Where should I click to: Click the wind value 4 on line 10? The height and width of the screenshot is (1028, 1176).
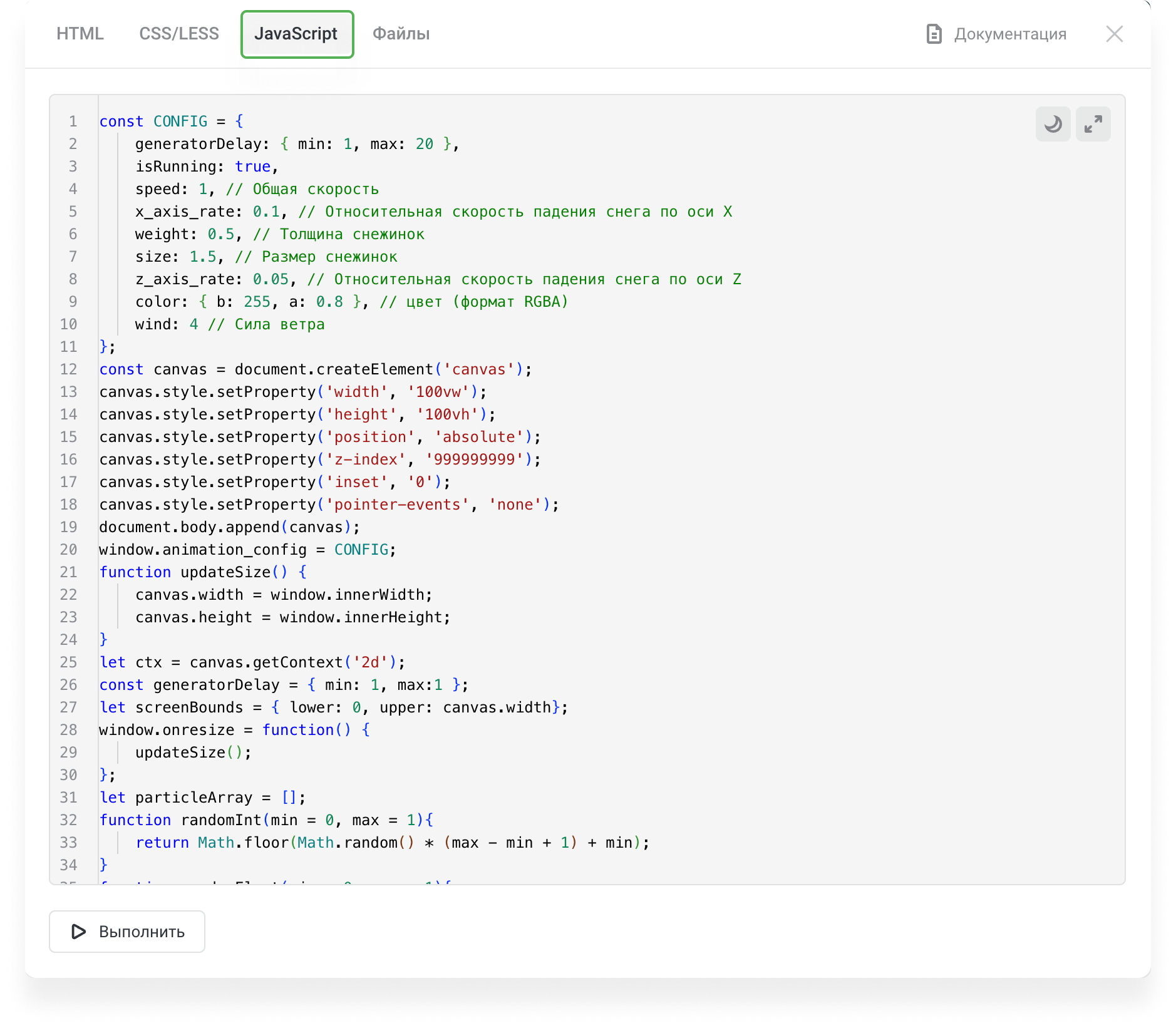click(x=193, y=324)
